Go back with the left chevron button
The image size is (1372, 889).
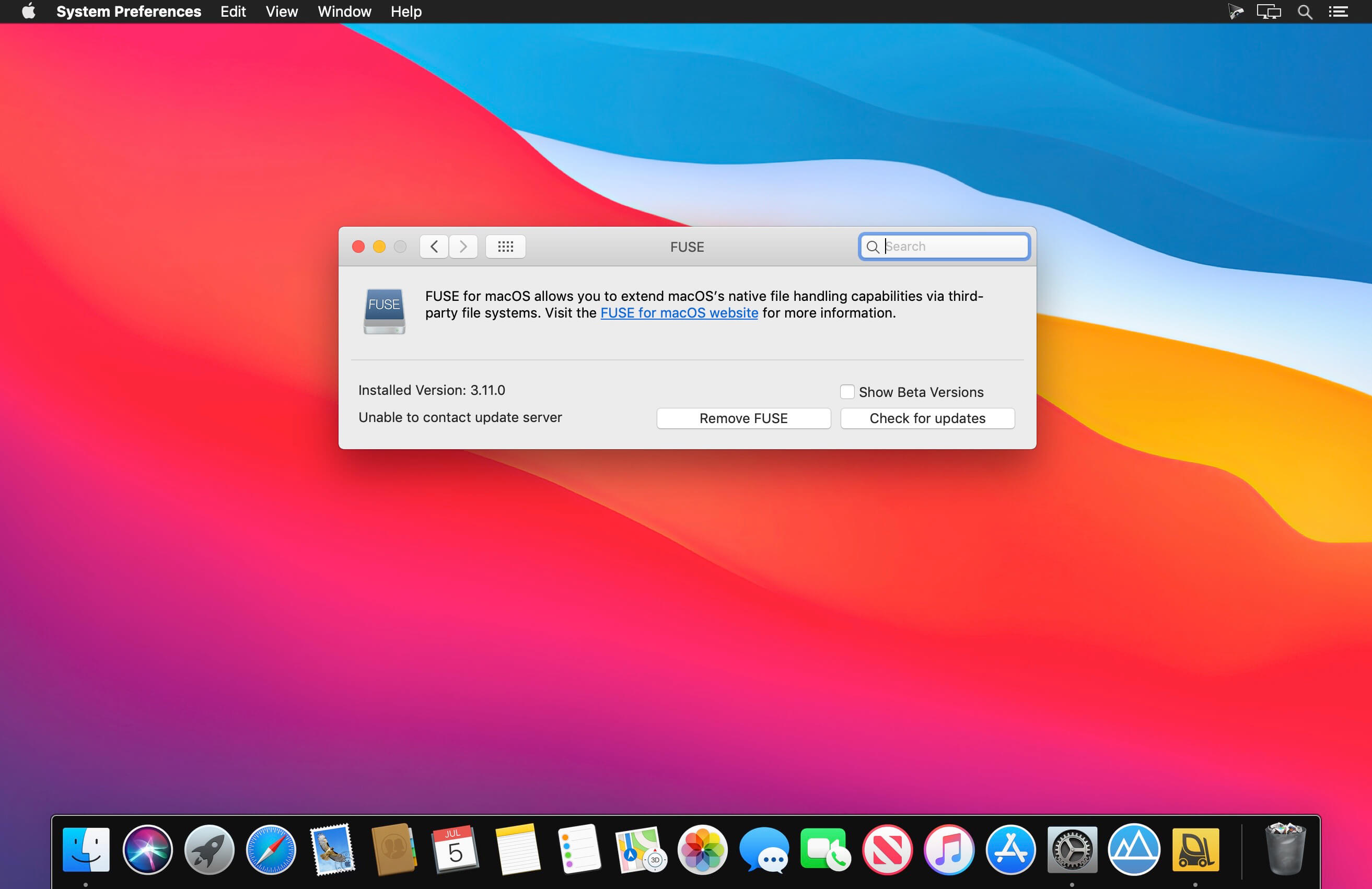(x=434, y=247)
